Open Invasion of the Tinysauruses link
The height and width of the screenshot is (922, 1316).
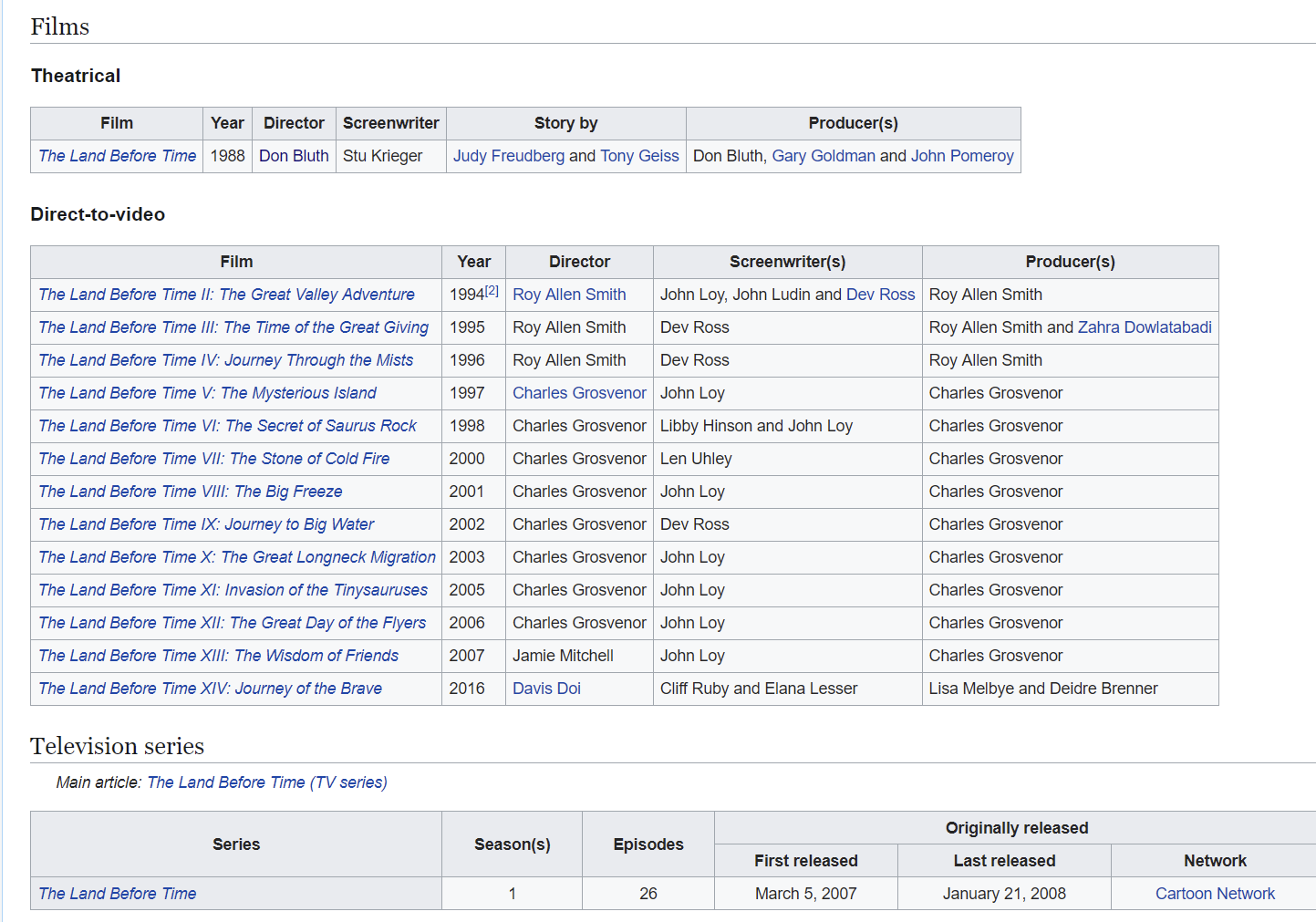click(233, 590)
